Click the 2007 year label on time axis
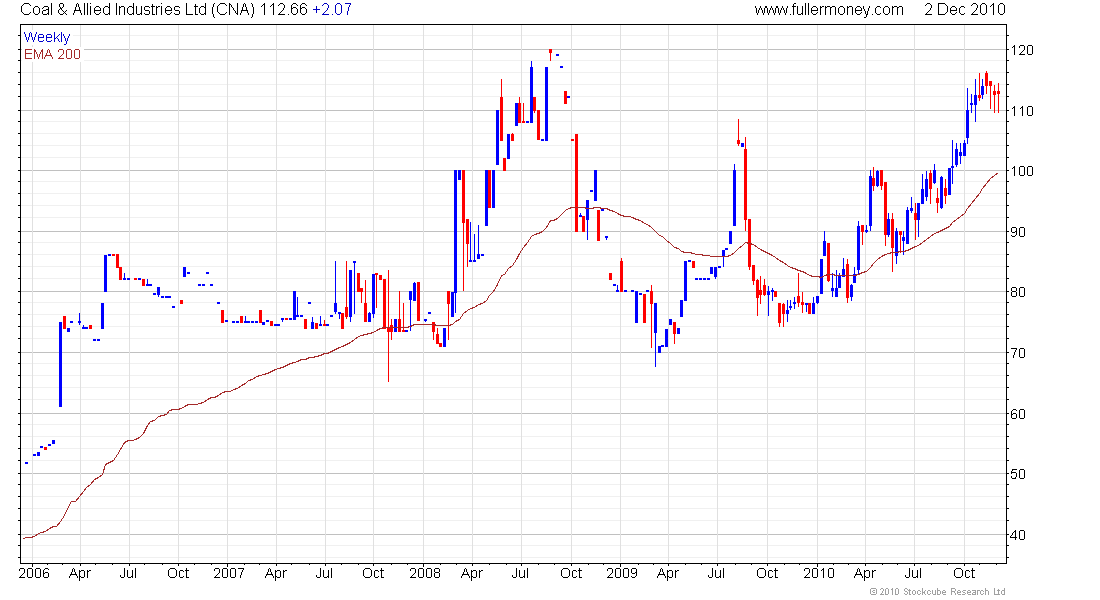The image size is (1100, 600). click(x=229, y=573)
